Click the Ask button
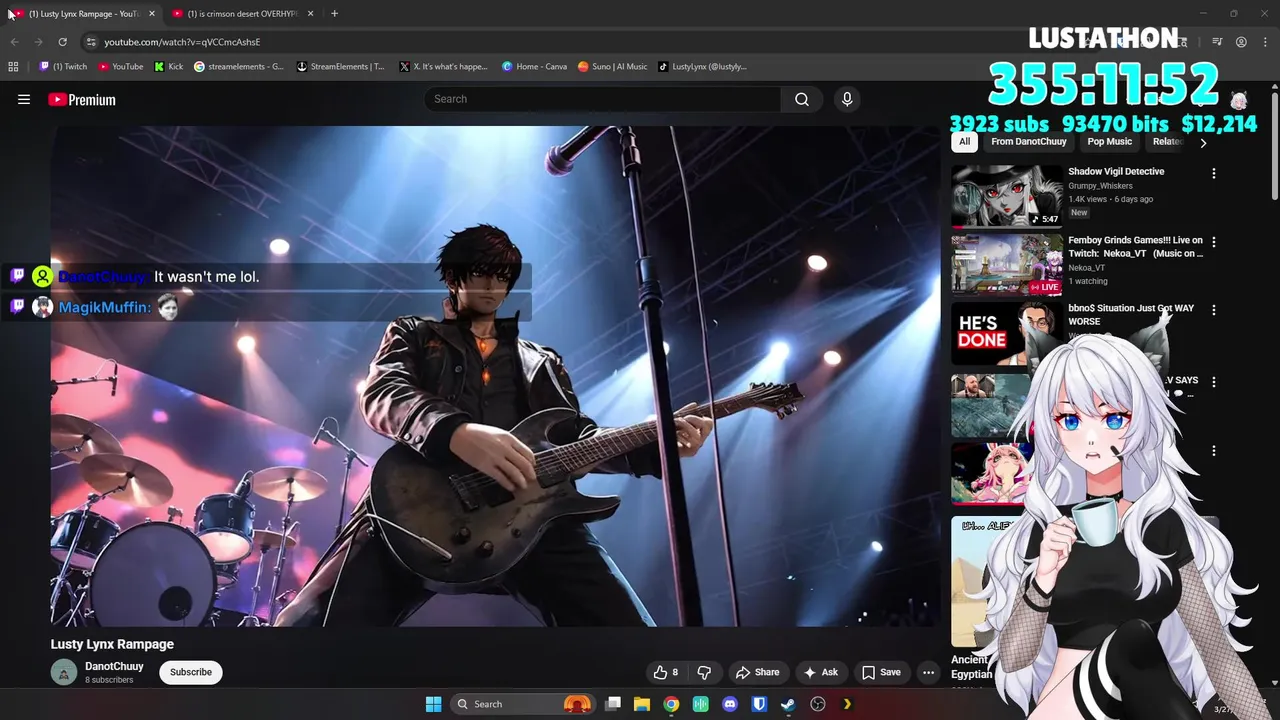 tap(820, 672)
